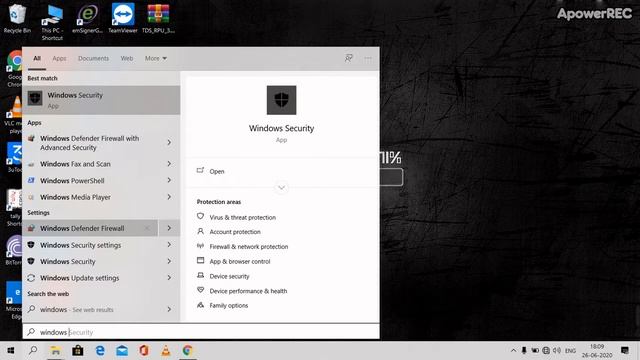
Task: Open Device security link
Action: [x=229, y=276]
